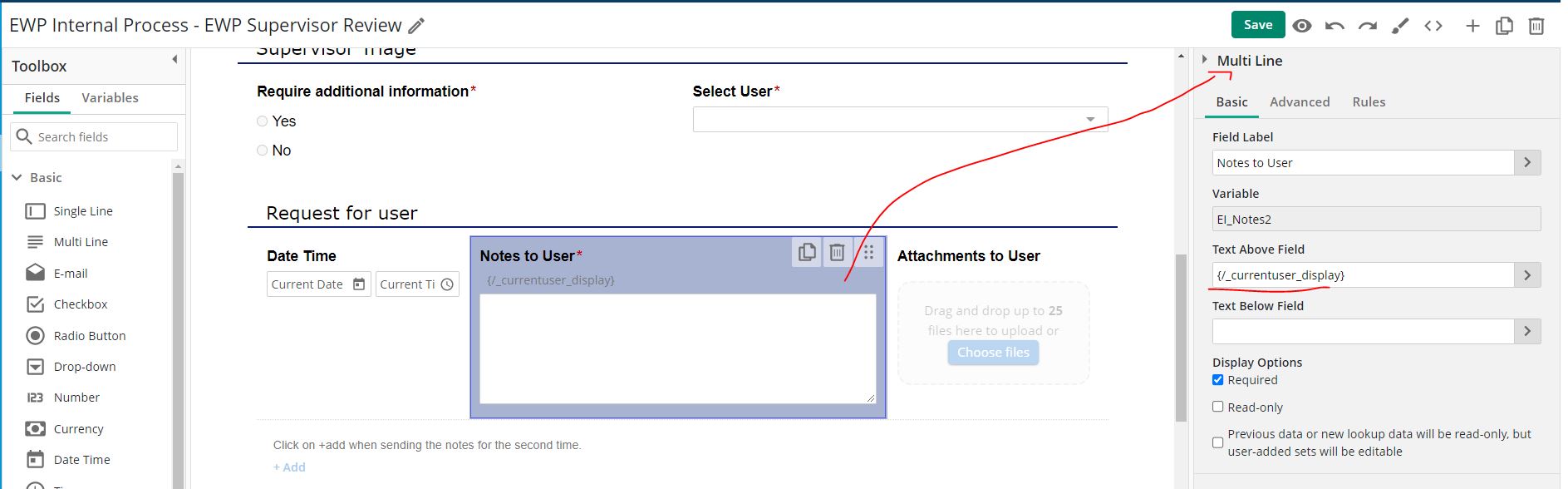Expand Text Above Field options arrow
This screenshot has width=1568, height=489.
[x=1527, y=275]
